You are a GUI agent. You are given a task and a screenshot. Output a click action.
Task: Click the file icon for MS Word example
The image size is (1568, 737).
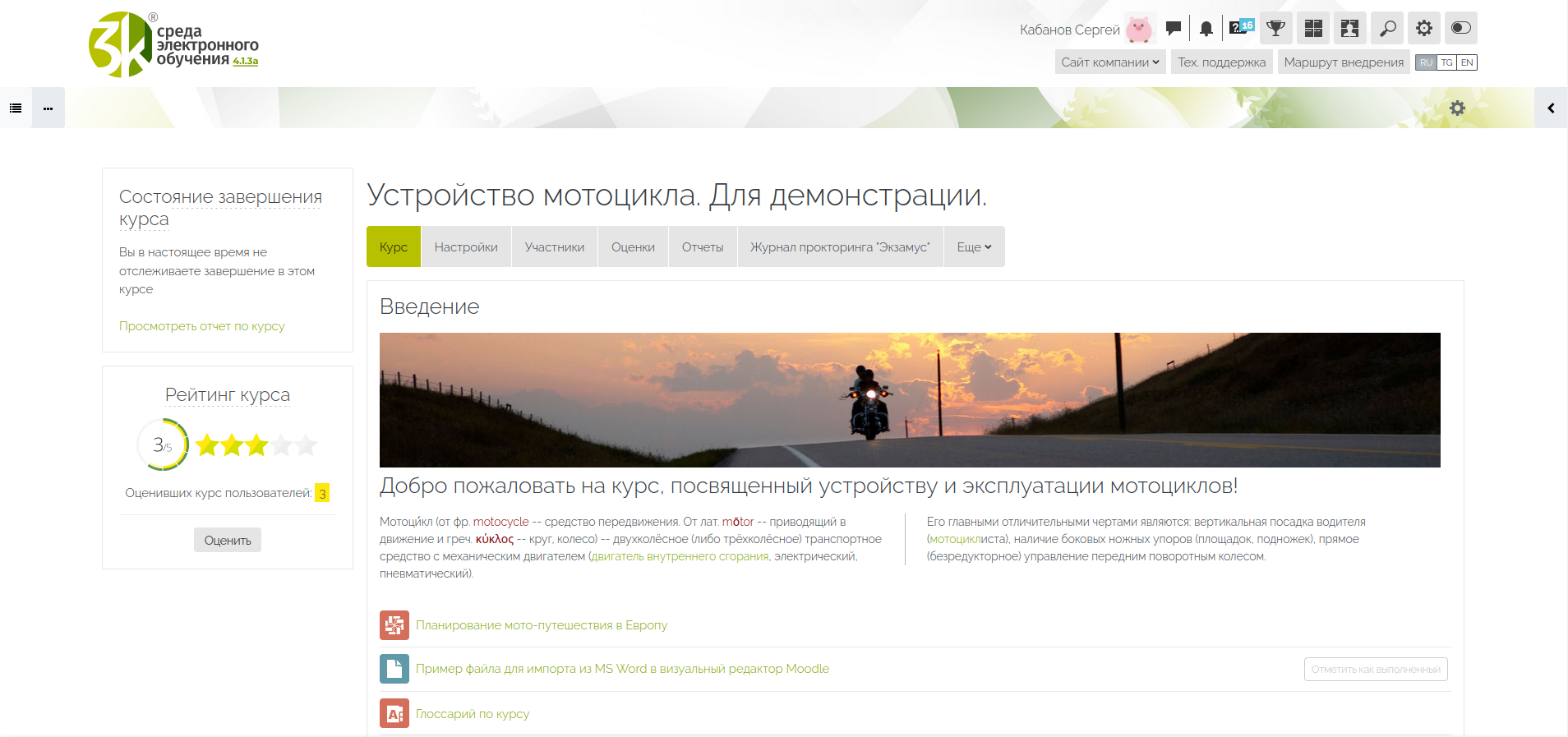coord(394,669)
